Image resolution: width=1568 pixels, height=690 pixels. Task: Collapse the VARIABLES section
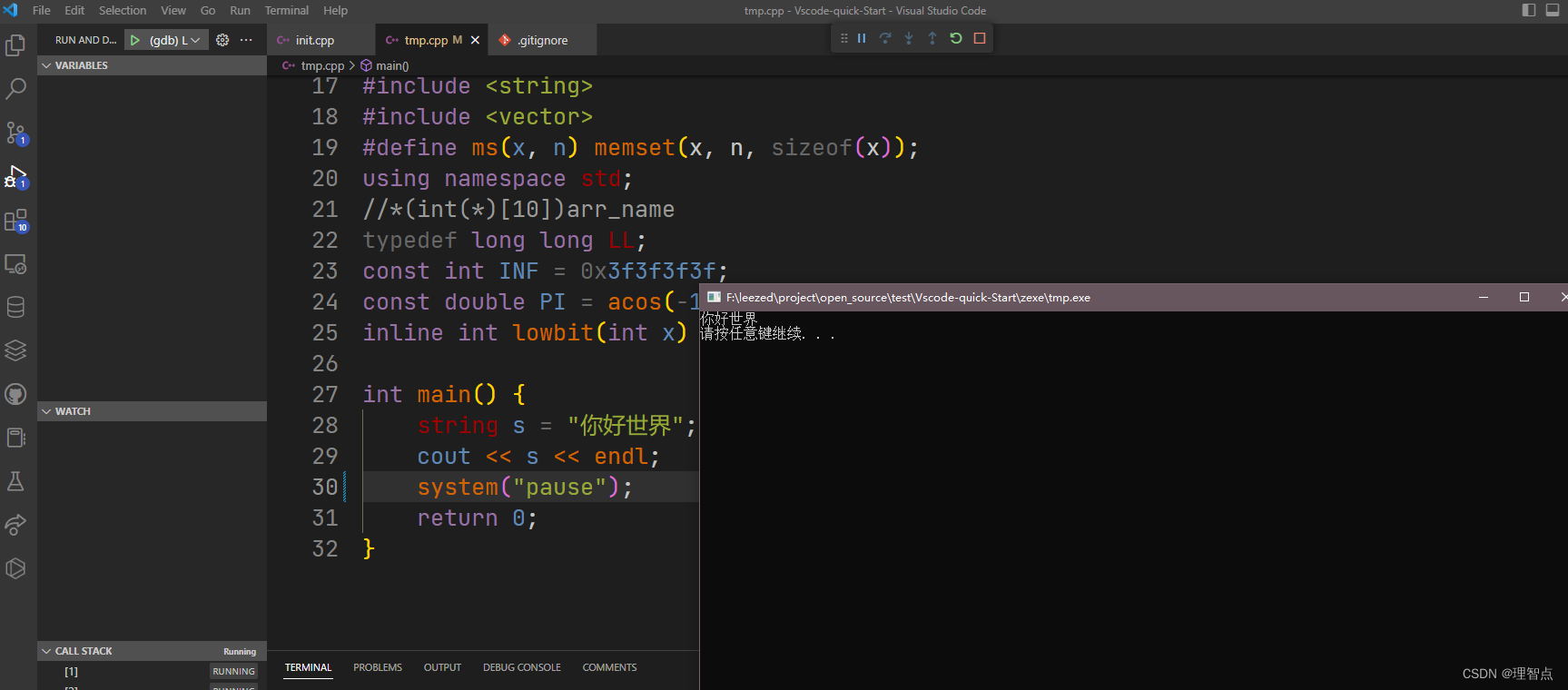tap(152, 65)
